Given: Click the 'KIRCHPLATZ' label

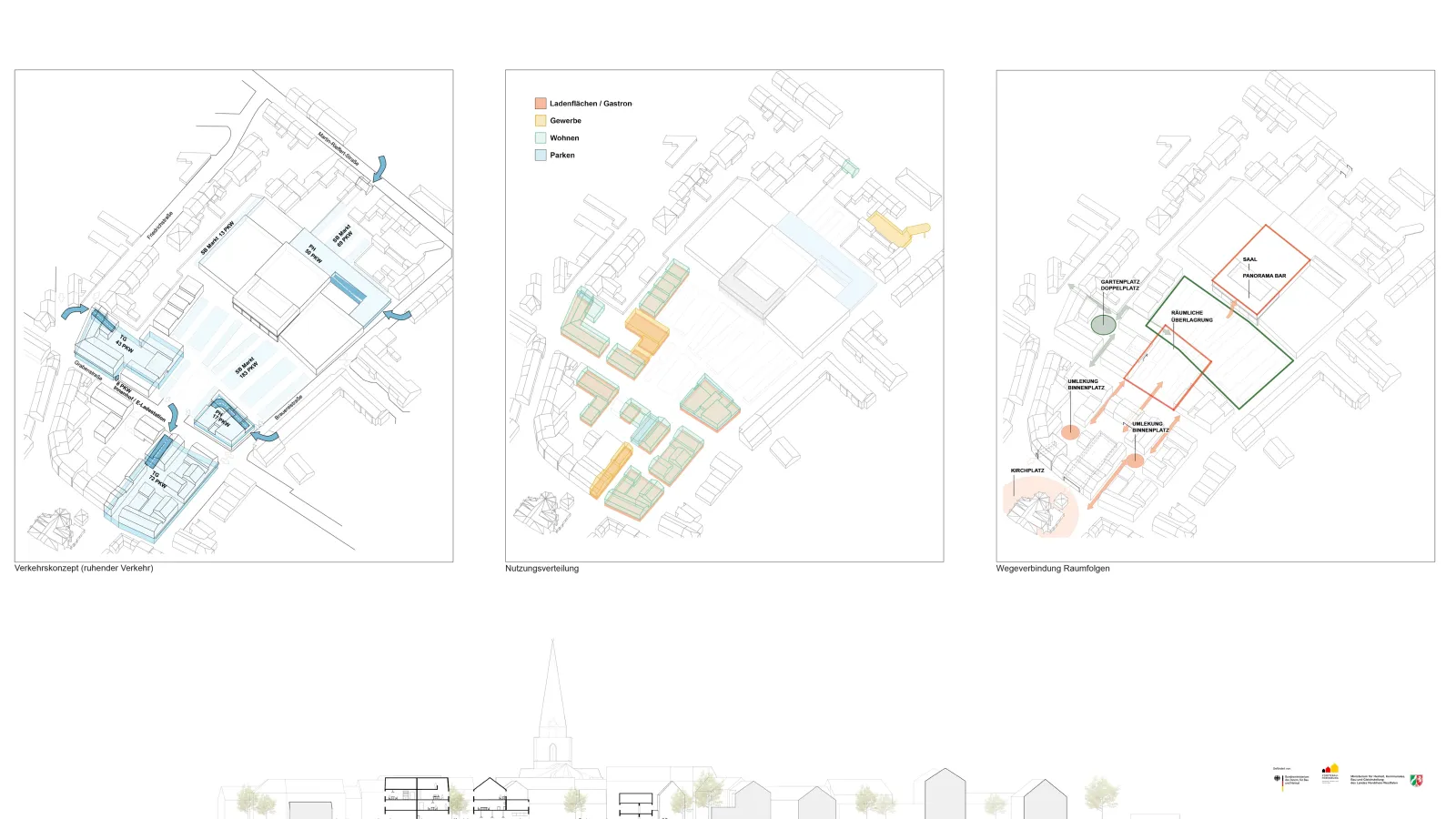Looking at the screenshot, I should (1027, 470).
